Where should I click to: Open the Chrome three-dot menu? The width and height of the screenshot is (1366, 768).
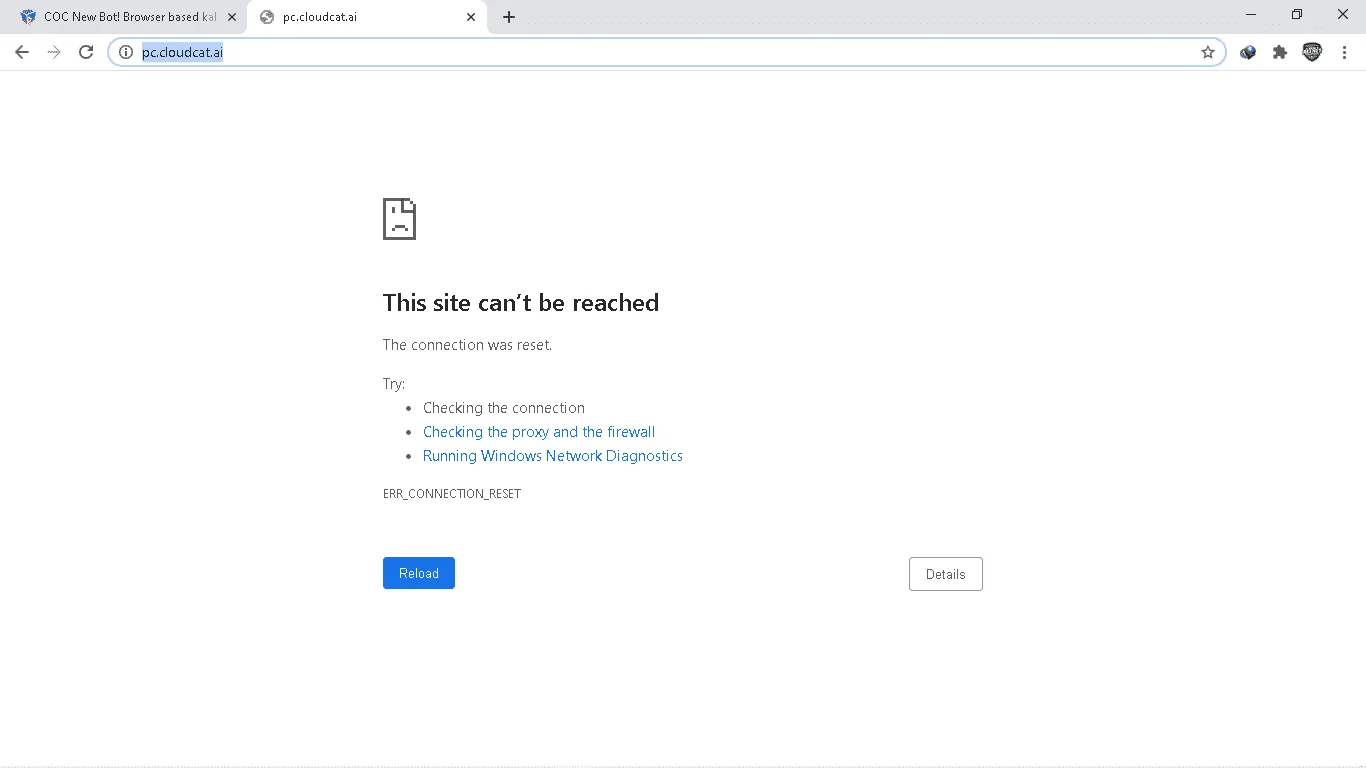pos(1345,52)
